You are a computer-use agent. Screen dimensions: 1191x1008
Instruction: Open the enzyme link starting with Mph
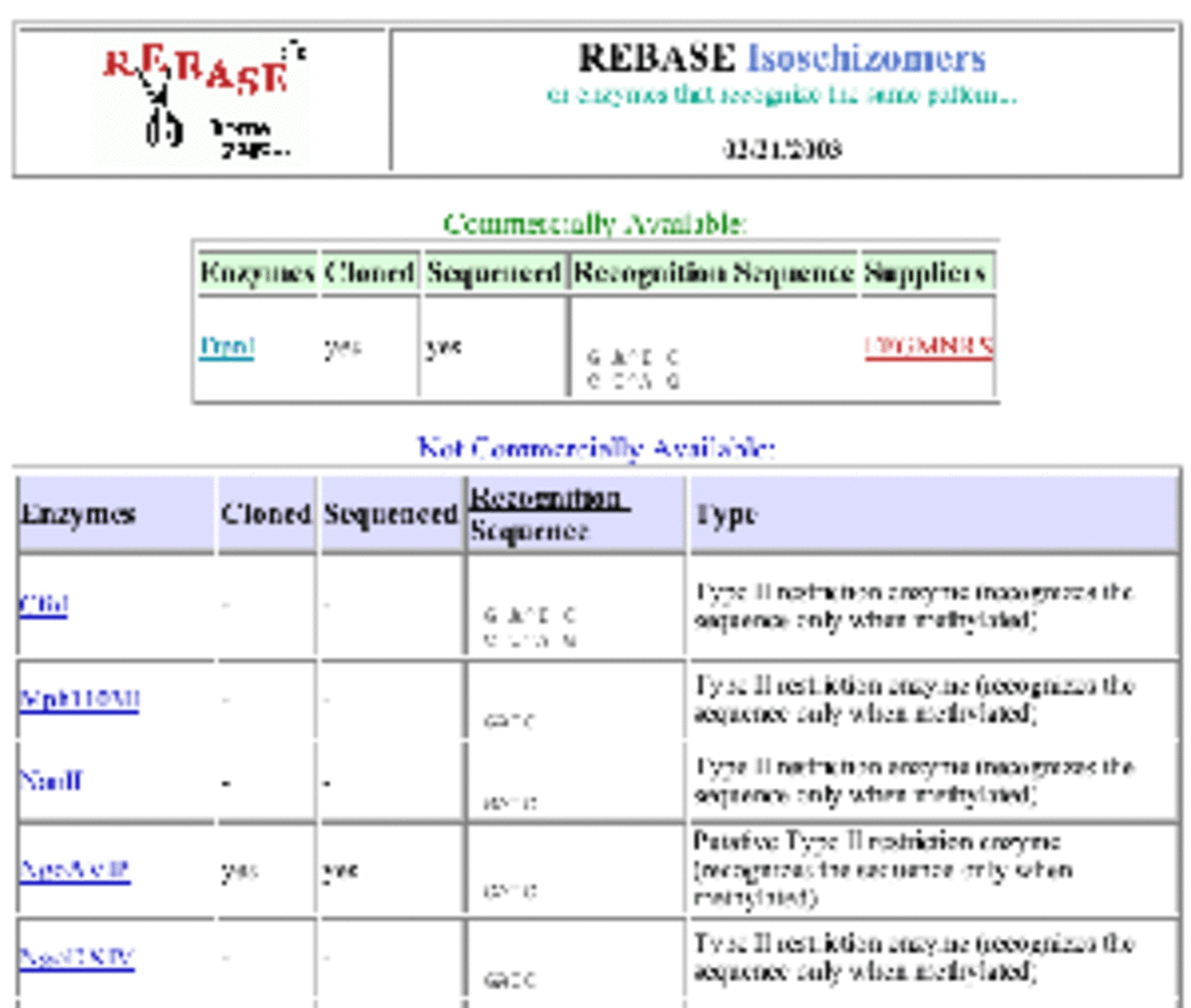tap(79, 698)
